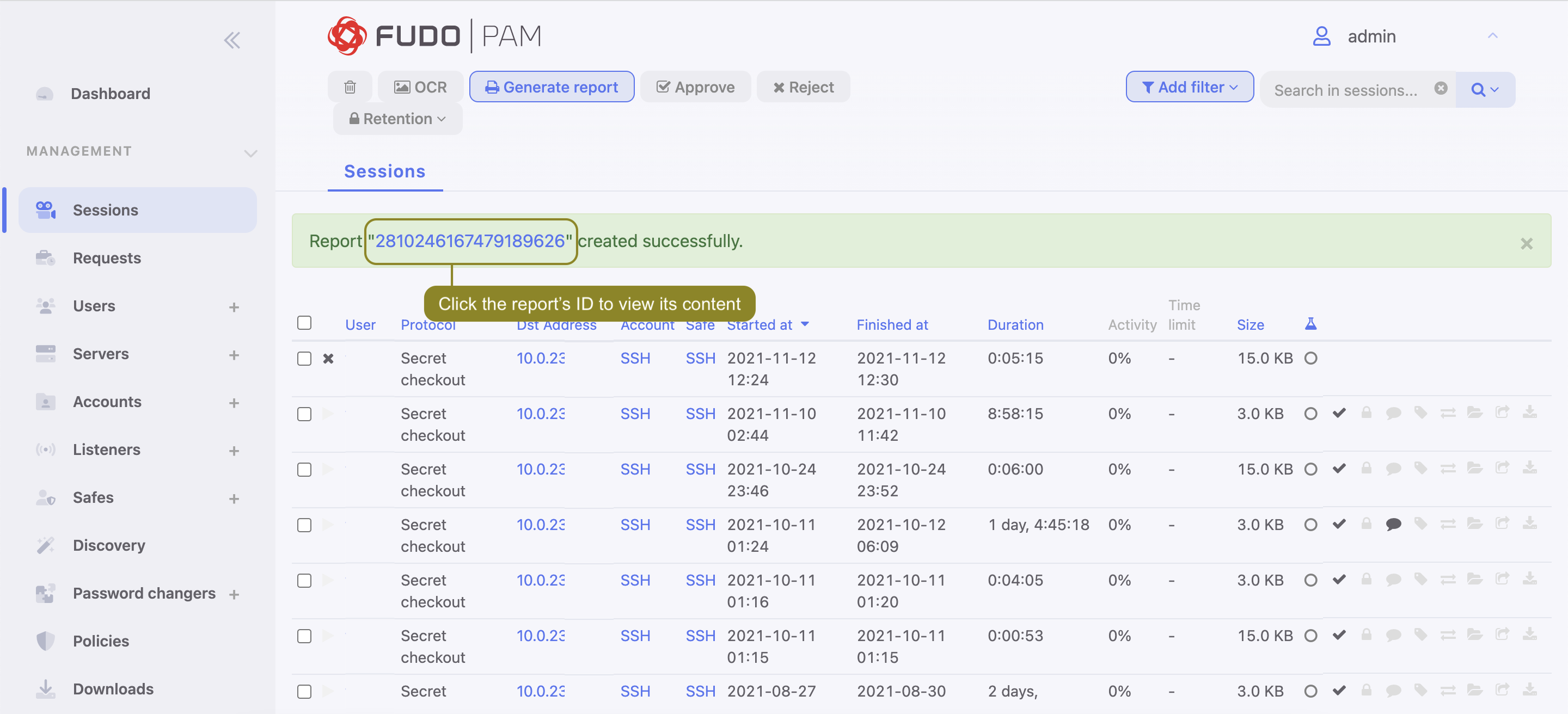Open the Password changers menu item

(x=144, y=593)
